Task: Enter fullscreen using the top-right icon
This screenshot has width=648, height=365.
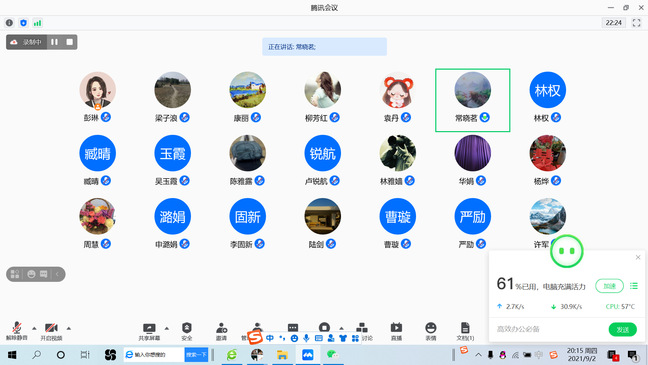Action: pyautogui.click(x=636, y=23)
